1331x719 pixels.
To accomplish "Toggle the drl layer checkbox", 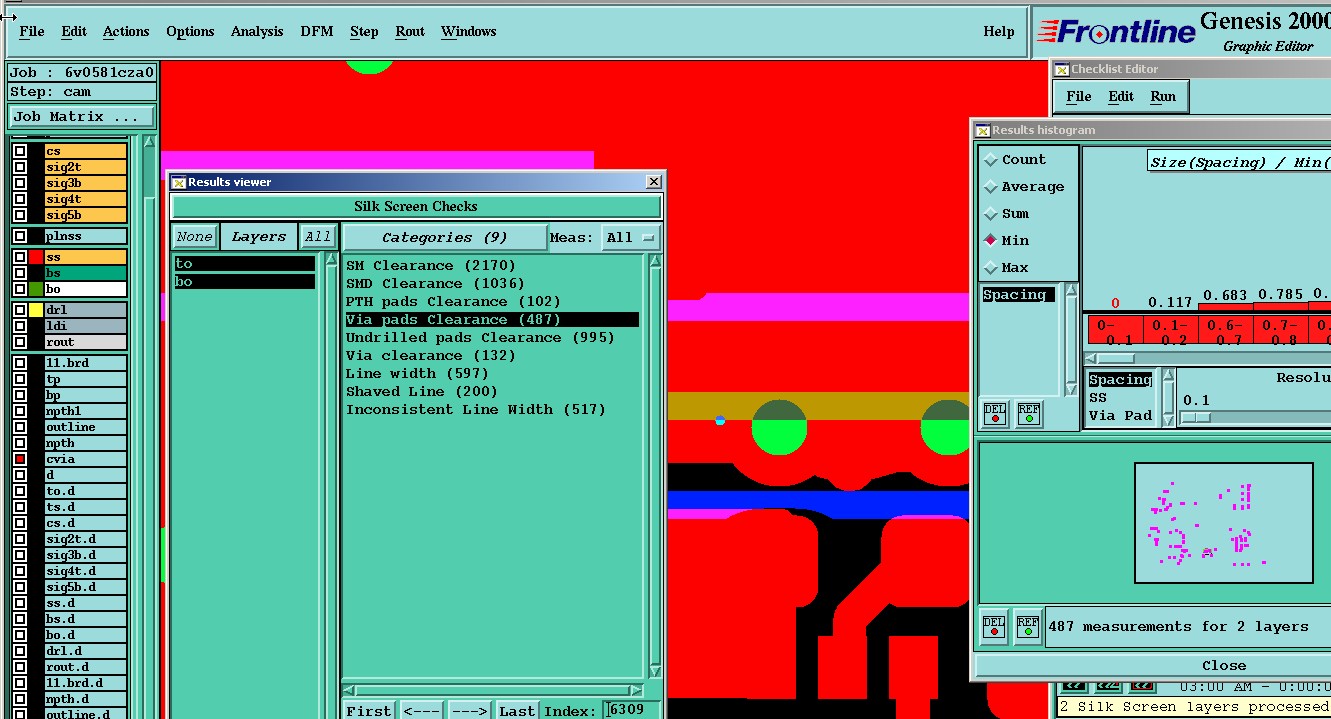I will (20, 310).
